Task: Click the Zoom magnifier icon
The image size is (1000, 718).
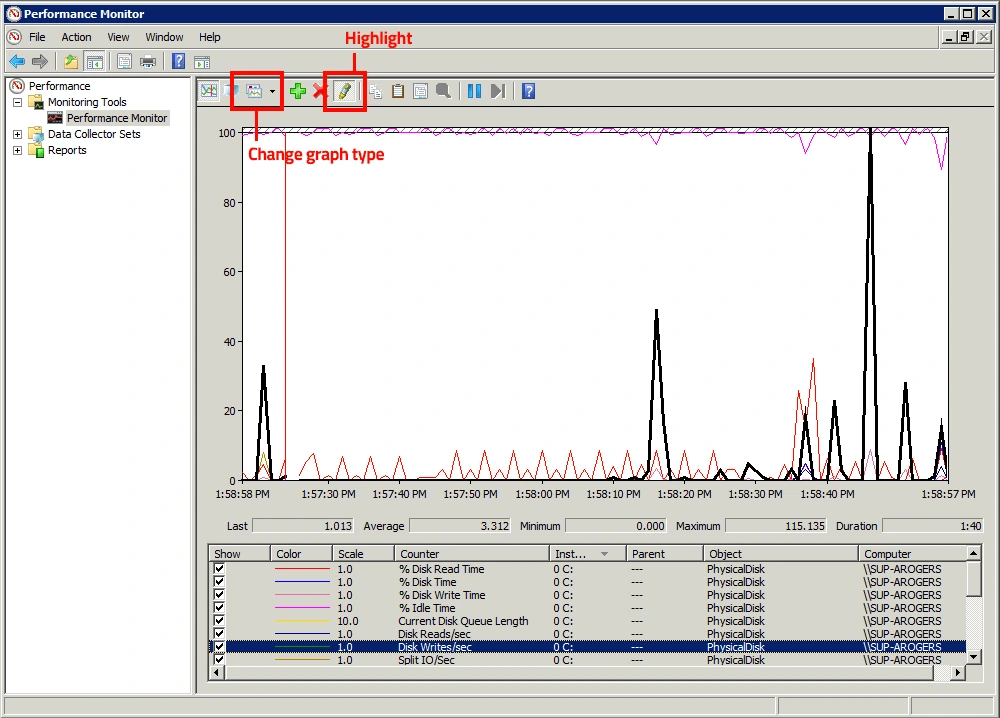Action: click(443, 91)
